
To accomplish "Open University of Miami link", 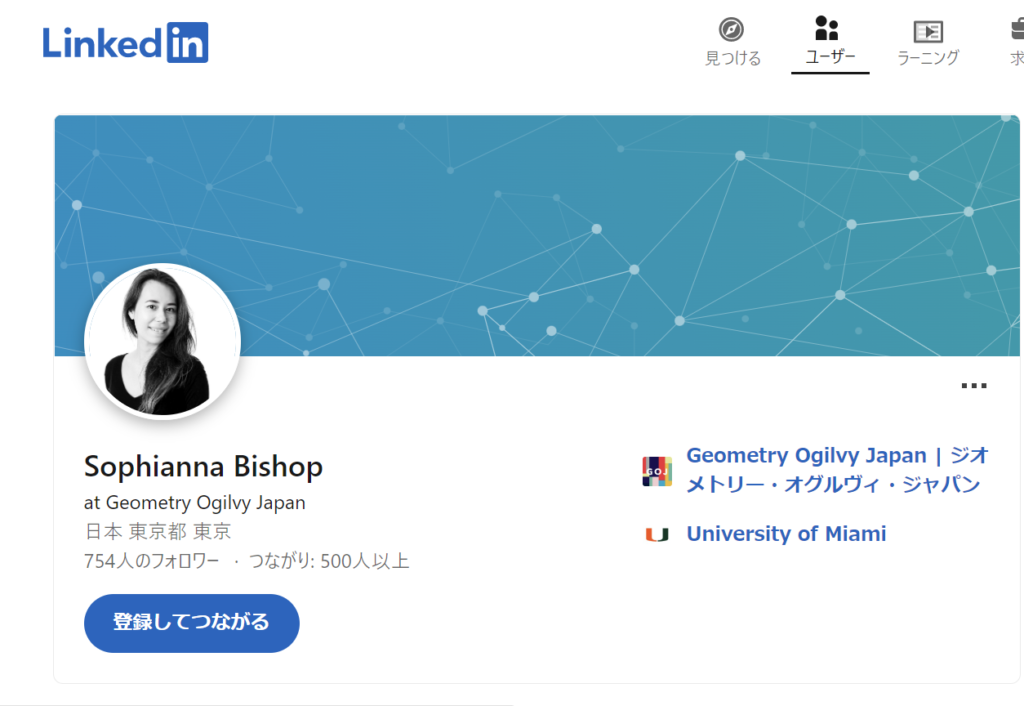I will [x=786, y=534].
